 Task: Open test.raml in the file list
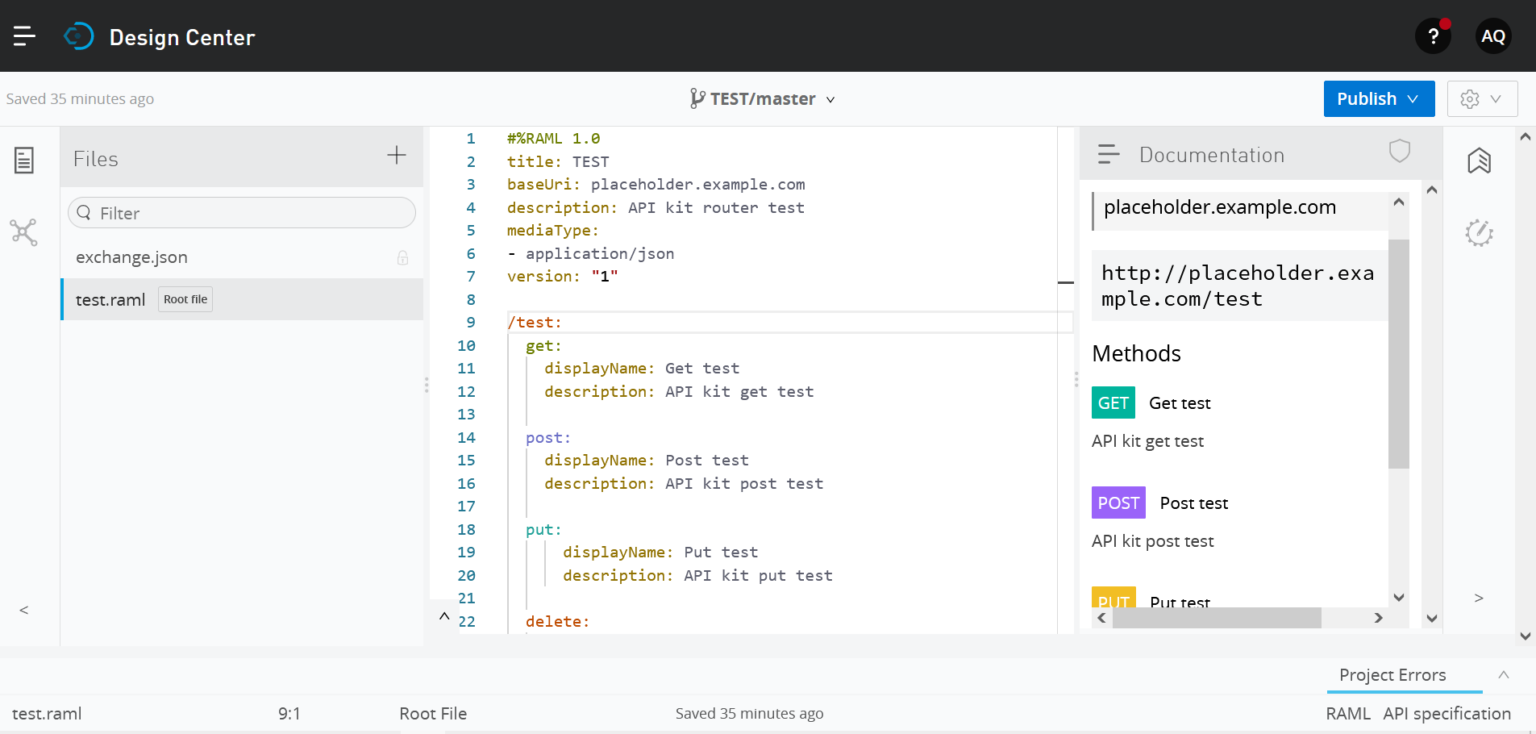click(x=110, y=300)
